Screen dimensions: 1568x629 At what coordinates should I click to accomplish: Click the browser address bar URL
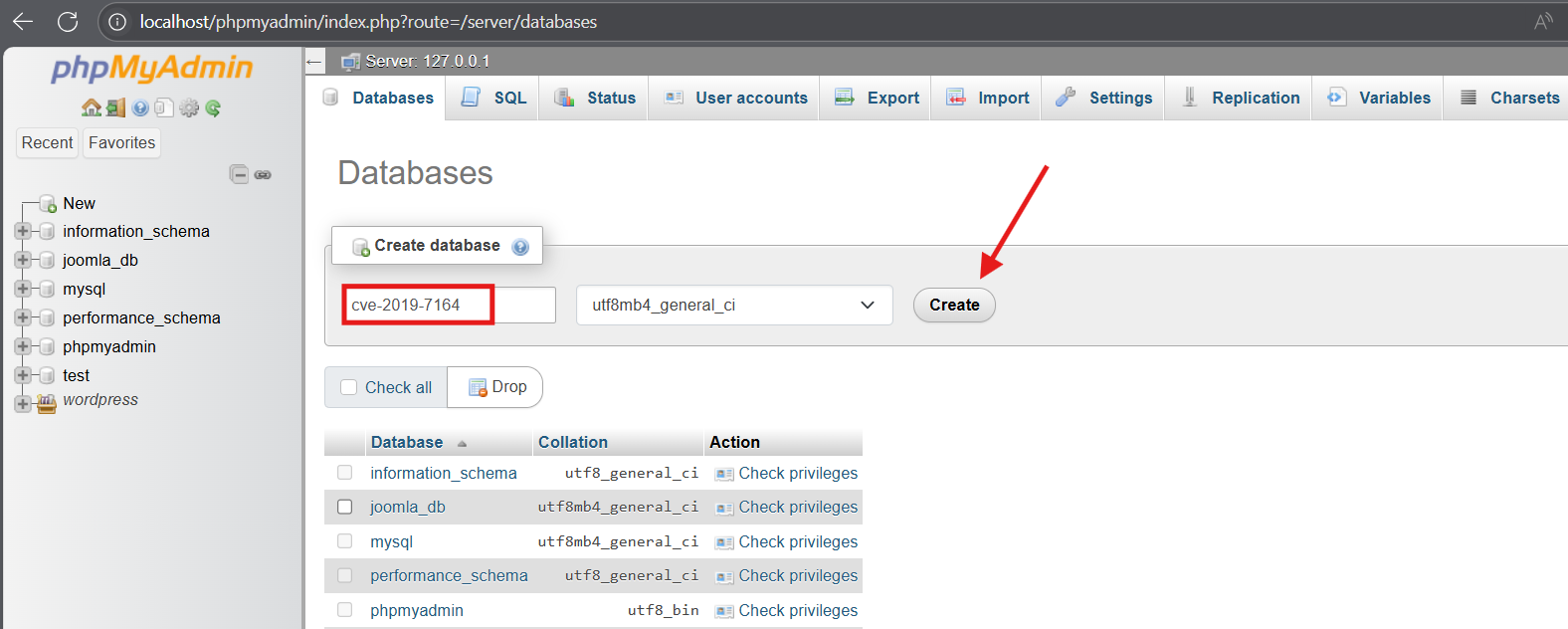[x=368, y=22]
